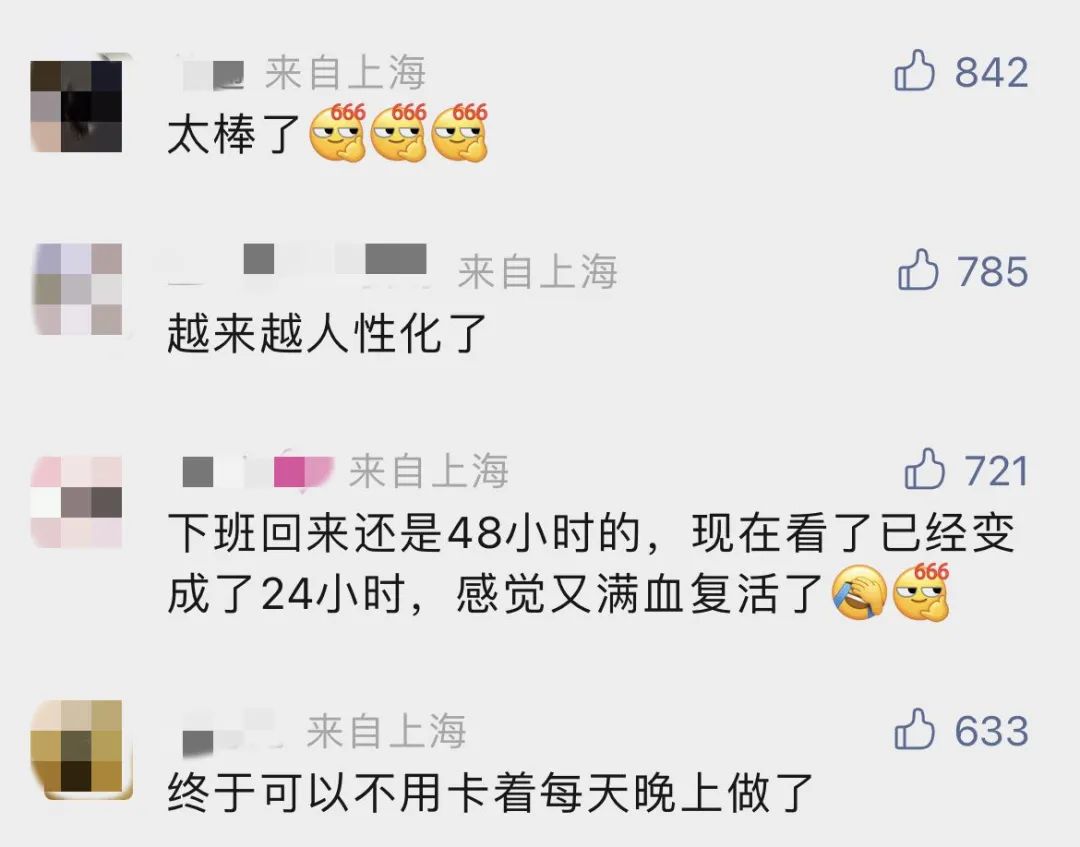Tap comment starting with 下班回来还是48小时的
Image resolution: width=1080 pixels, height=847 pixels.
pos(592,563)
